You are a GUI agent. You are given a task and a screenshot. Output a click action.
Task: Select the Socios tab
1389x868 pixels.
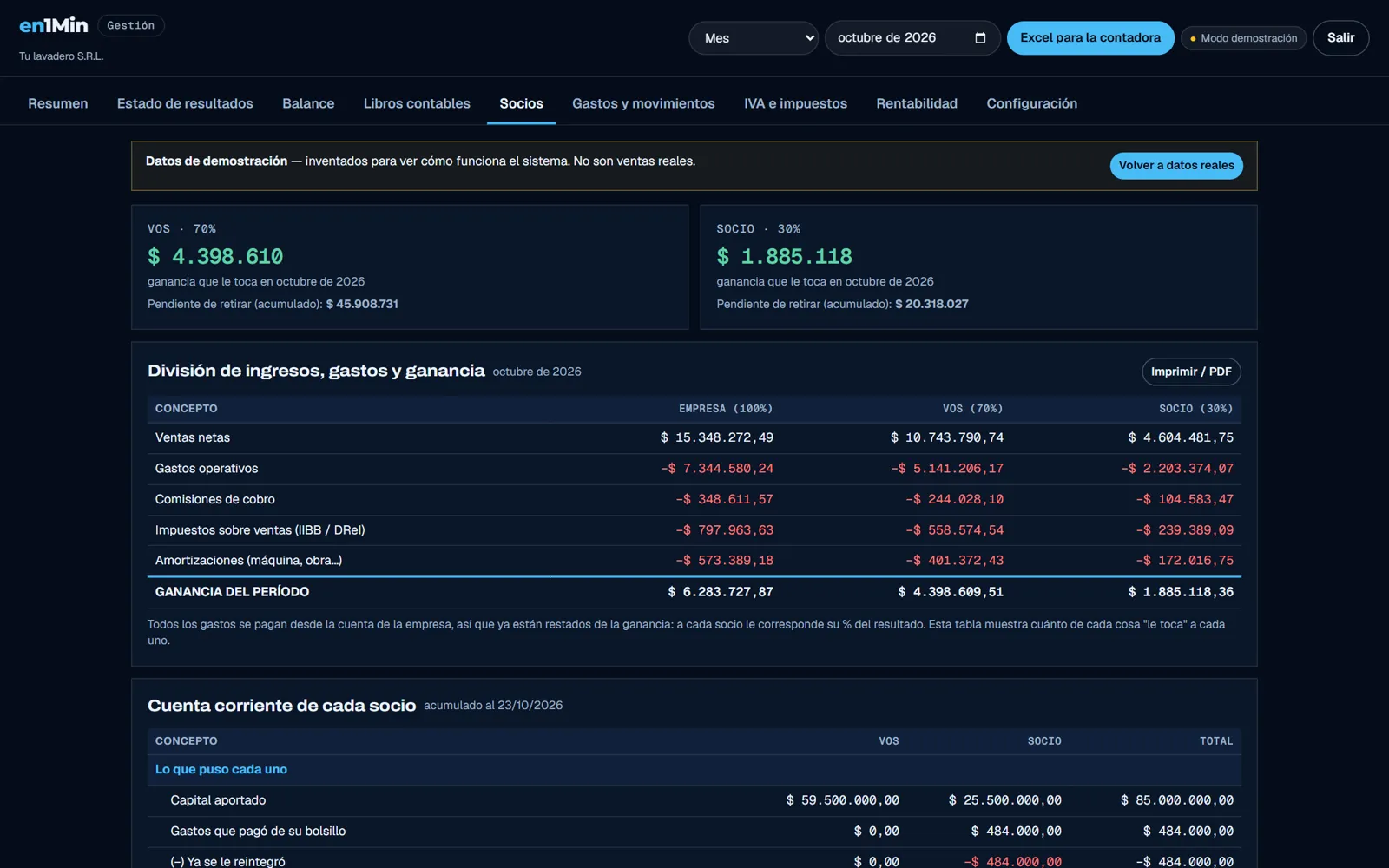click(x=521, y=103)
